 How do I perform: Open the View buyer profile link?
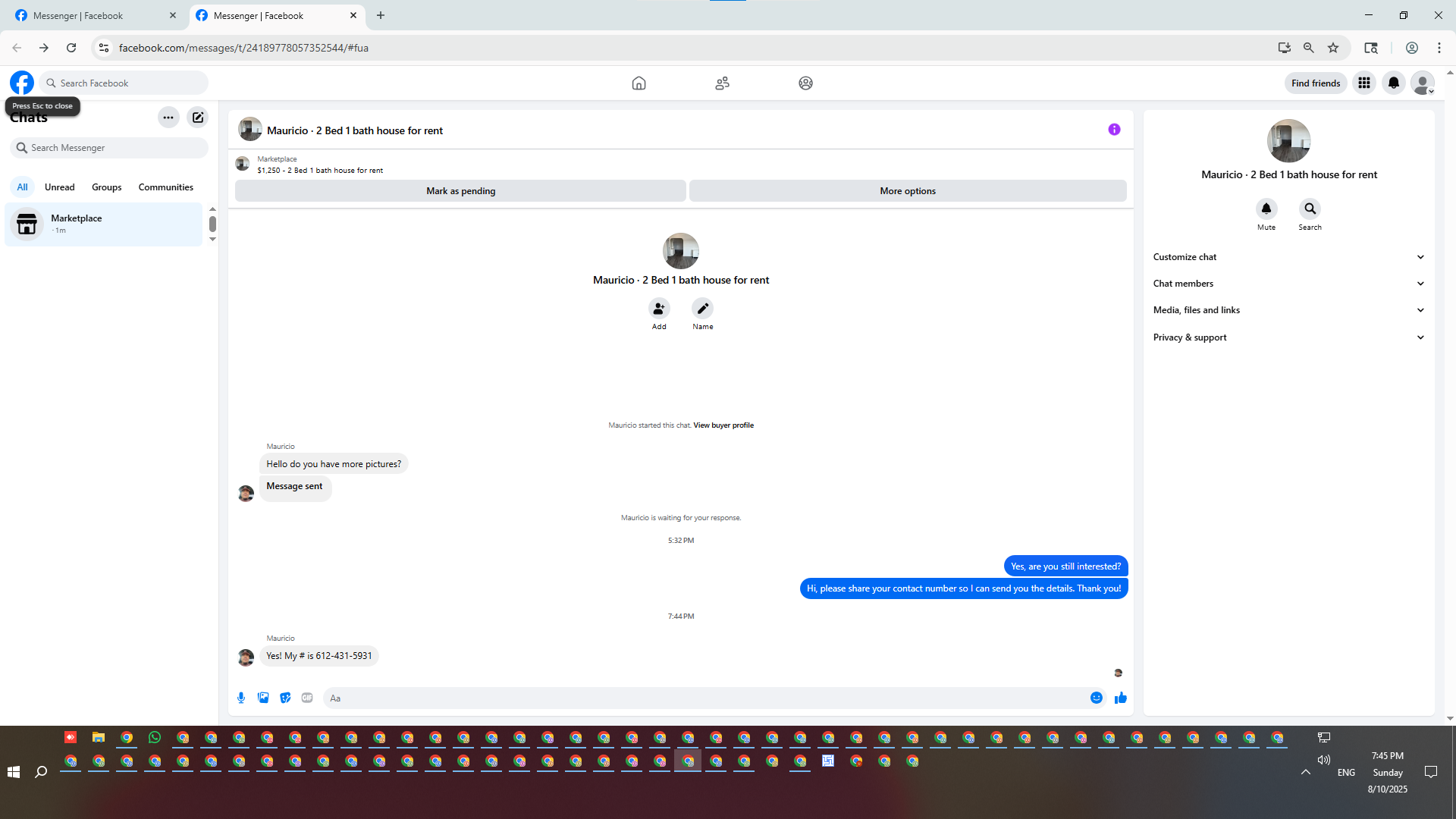[723, 425]
